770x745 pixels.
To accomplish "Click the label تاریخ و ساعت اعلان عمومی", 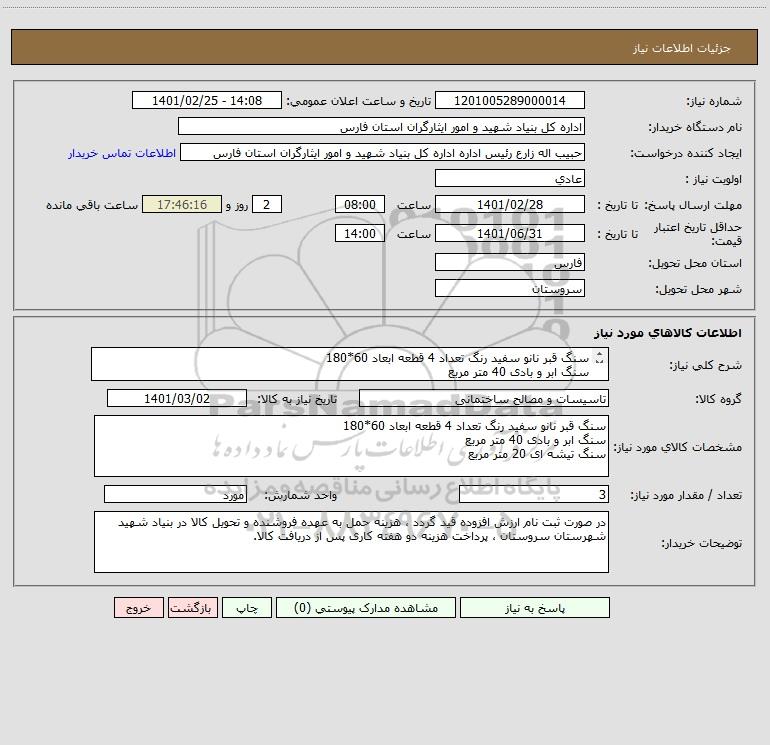I will coord(359,101).
